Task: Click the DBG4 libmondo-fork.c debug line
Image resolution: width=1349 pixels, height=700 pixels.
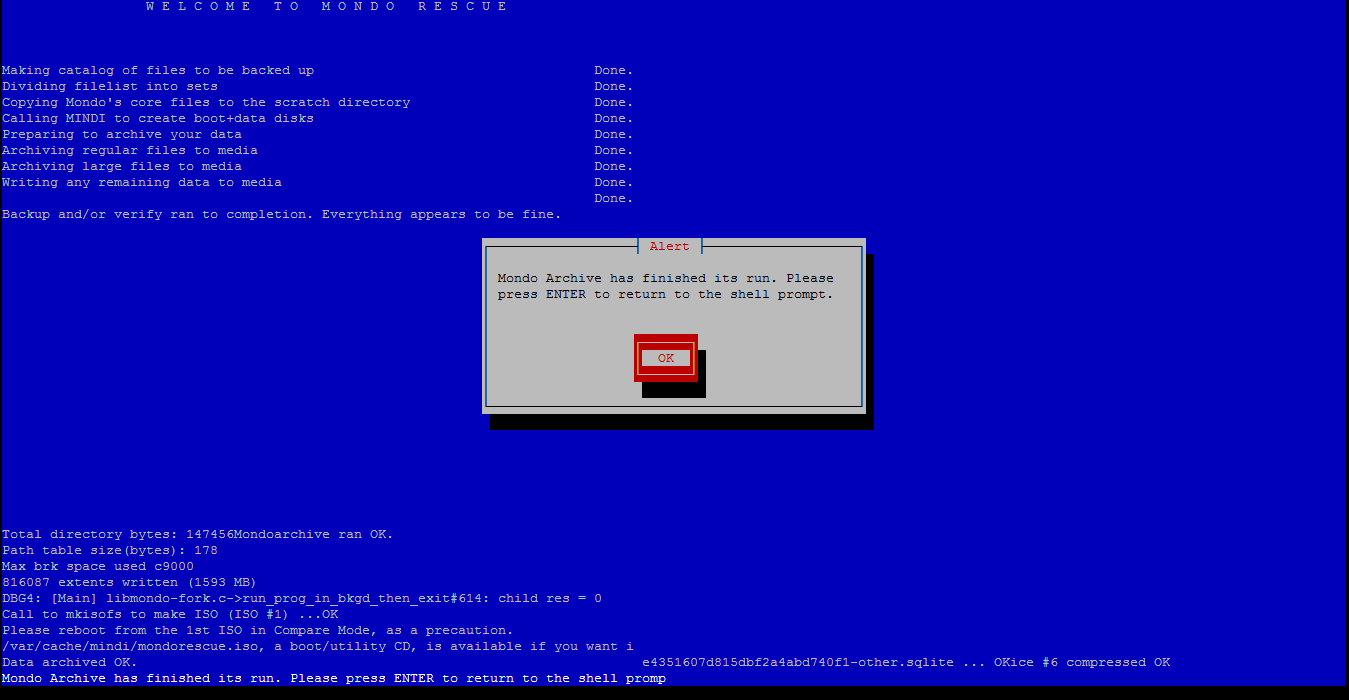Action: click(302, 598)
